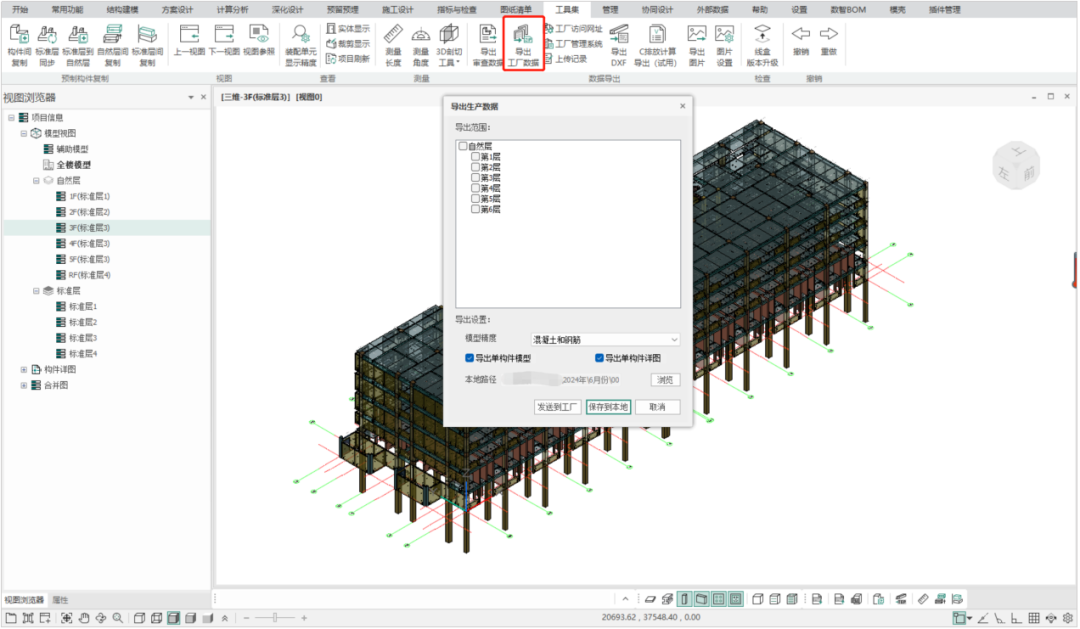Expand the 构件详图 tree node

pos(24,370)
